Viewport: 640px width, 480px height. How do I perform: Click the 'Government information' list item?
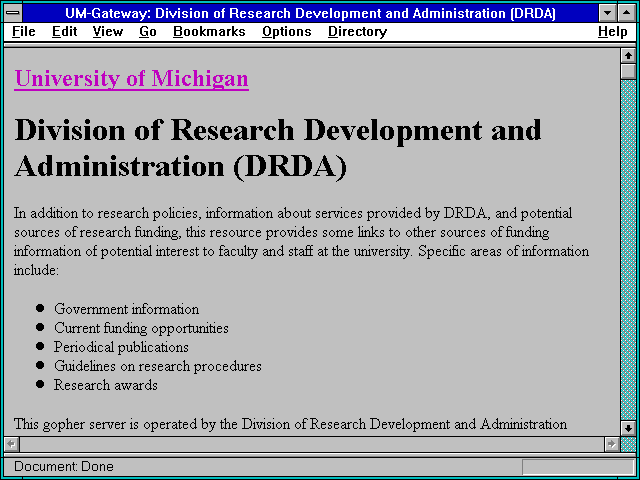[127, 309]
